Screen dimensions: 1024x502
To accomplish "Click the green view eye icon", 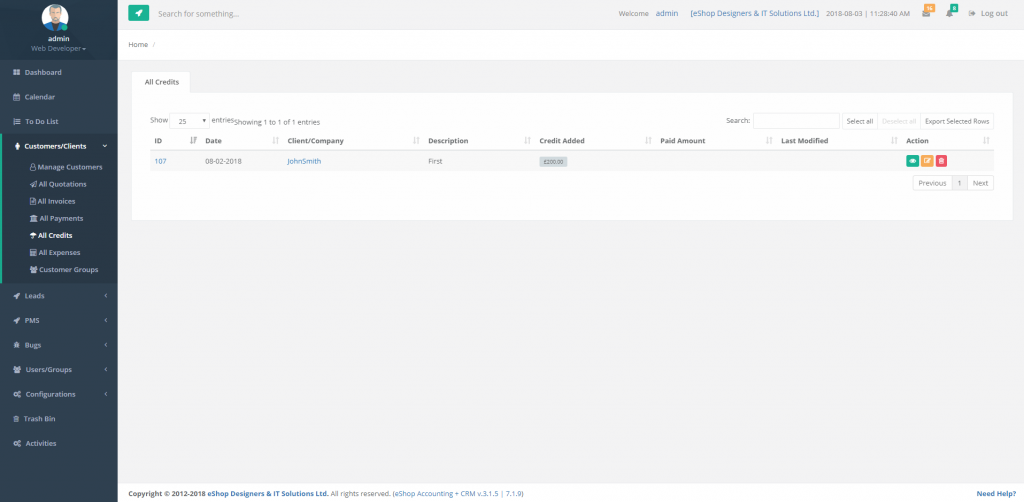I will 912,161.
